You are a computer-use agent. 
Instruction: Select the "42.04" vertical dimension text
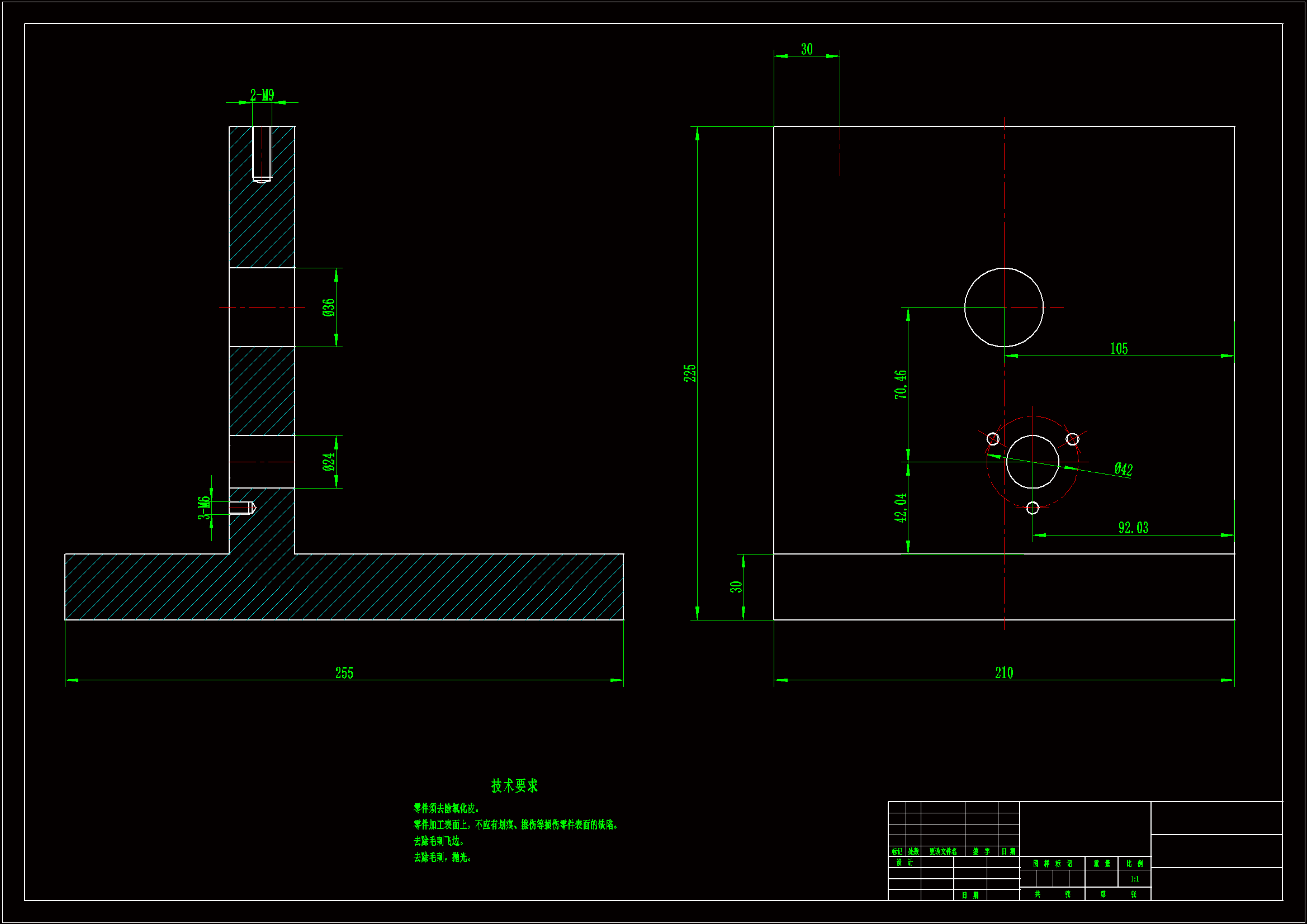900,507
